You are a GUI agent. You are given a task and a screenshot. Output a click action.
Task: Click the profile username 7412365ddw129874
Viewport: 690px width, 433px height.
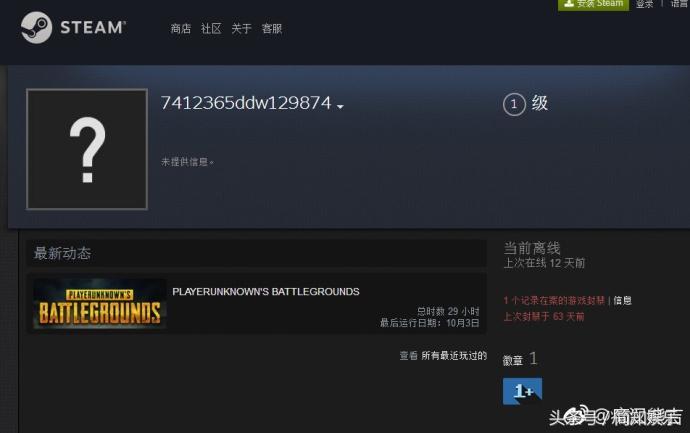point(245,103)
